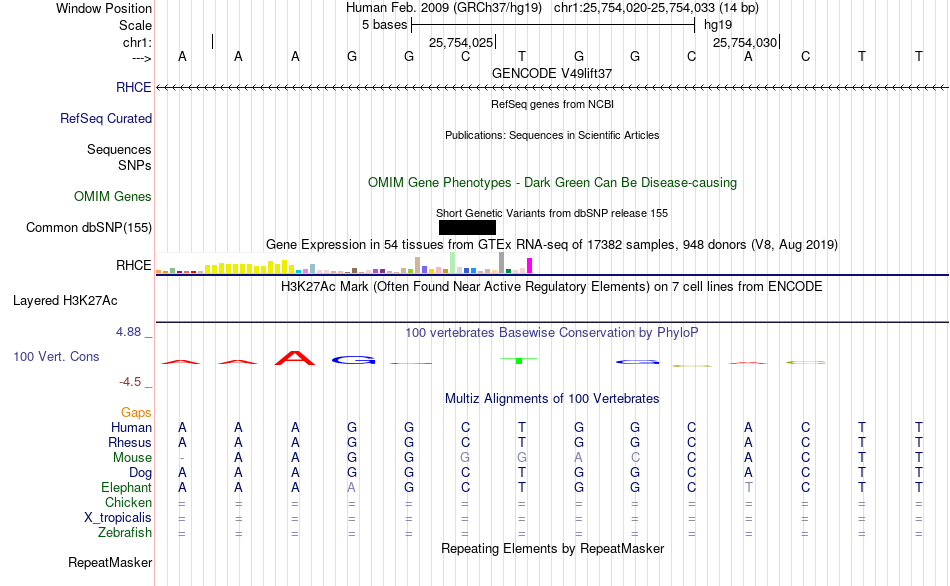Open the blue RHCE gene label
This screenshot has width=950, height=586.
click(133, 87)
